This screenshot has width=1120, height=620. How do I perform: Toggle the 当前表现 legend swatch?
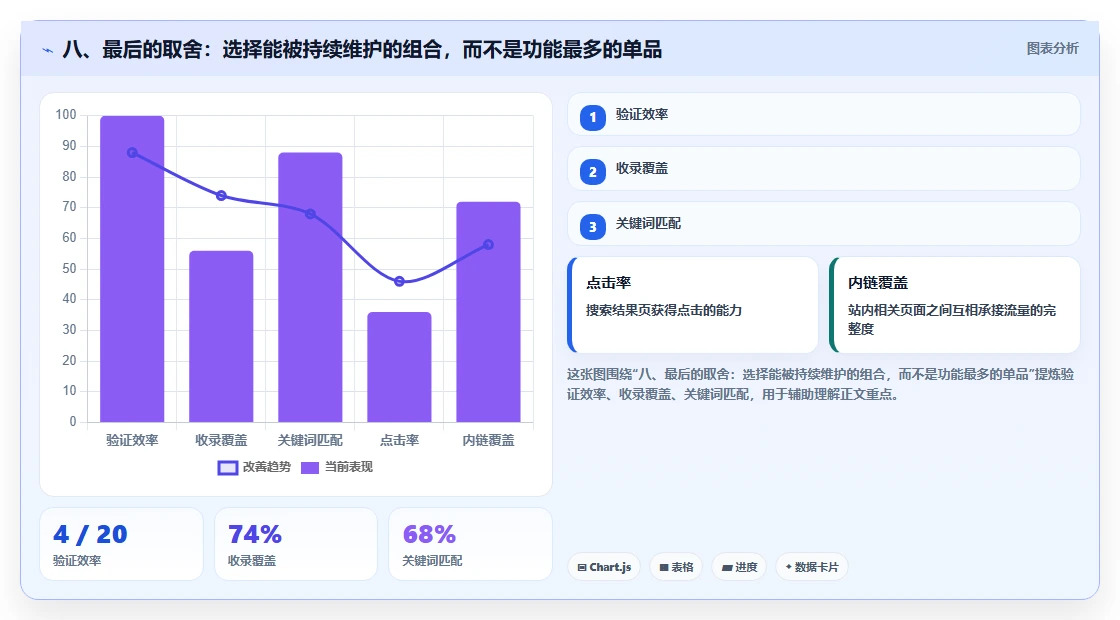point(309,468)
